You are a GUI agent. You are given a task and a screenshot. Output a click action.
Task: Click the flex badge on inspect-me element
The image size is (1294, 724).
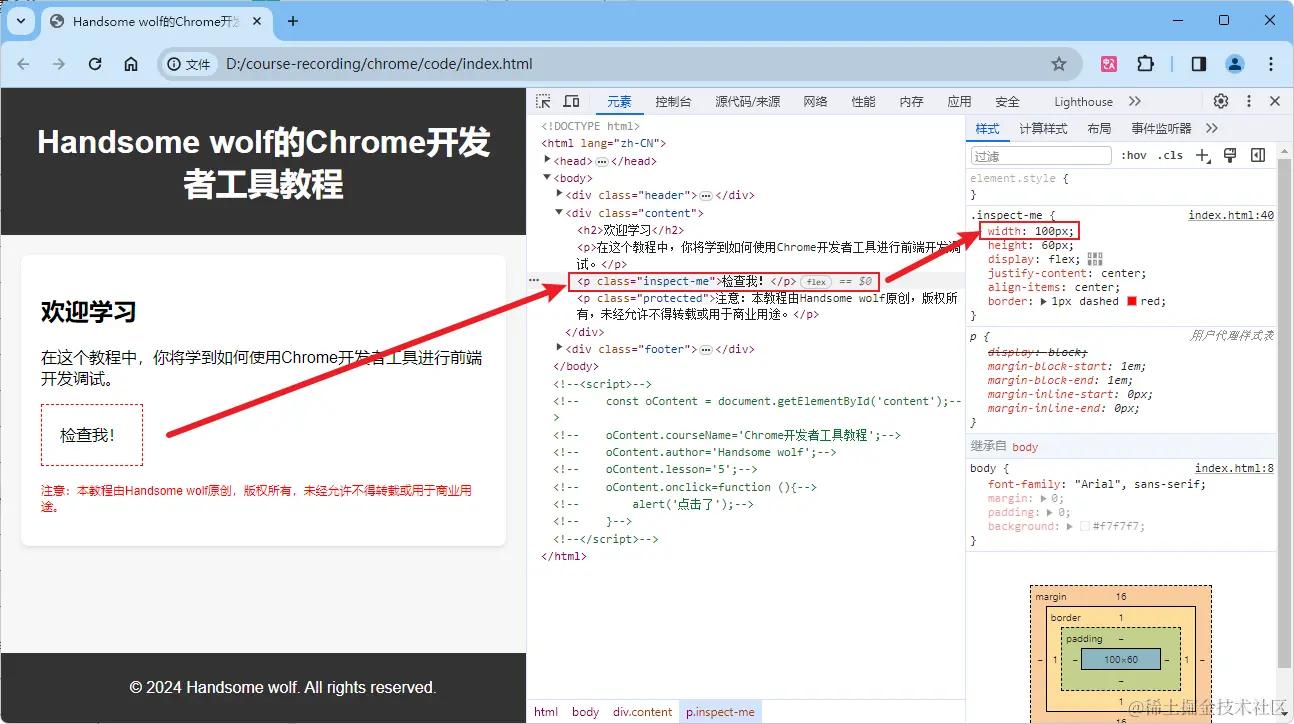(x=816, y=282)
